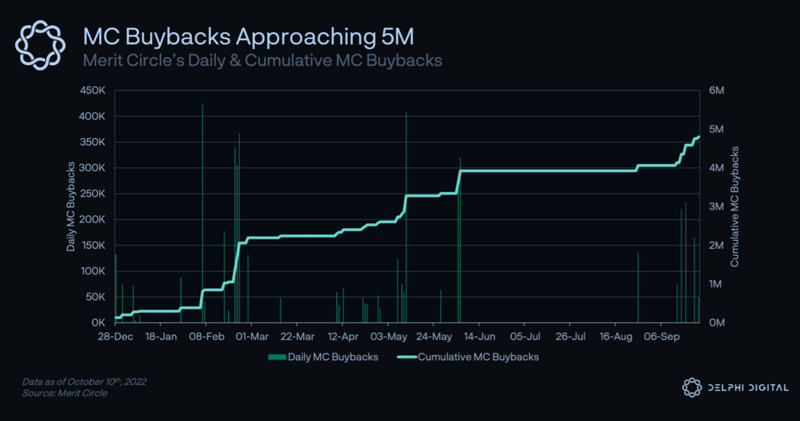Click the DELPHI DIGITAL wordmark text
Viewport: 800px width, 421px height.
744,387
